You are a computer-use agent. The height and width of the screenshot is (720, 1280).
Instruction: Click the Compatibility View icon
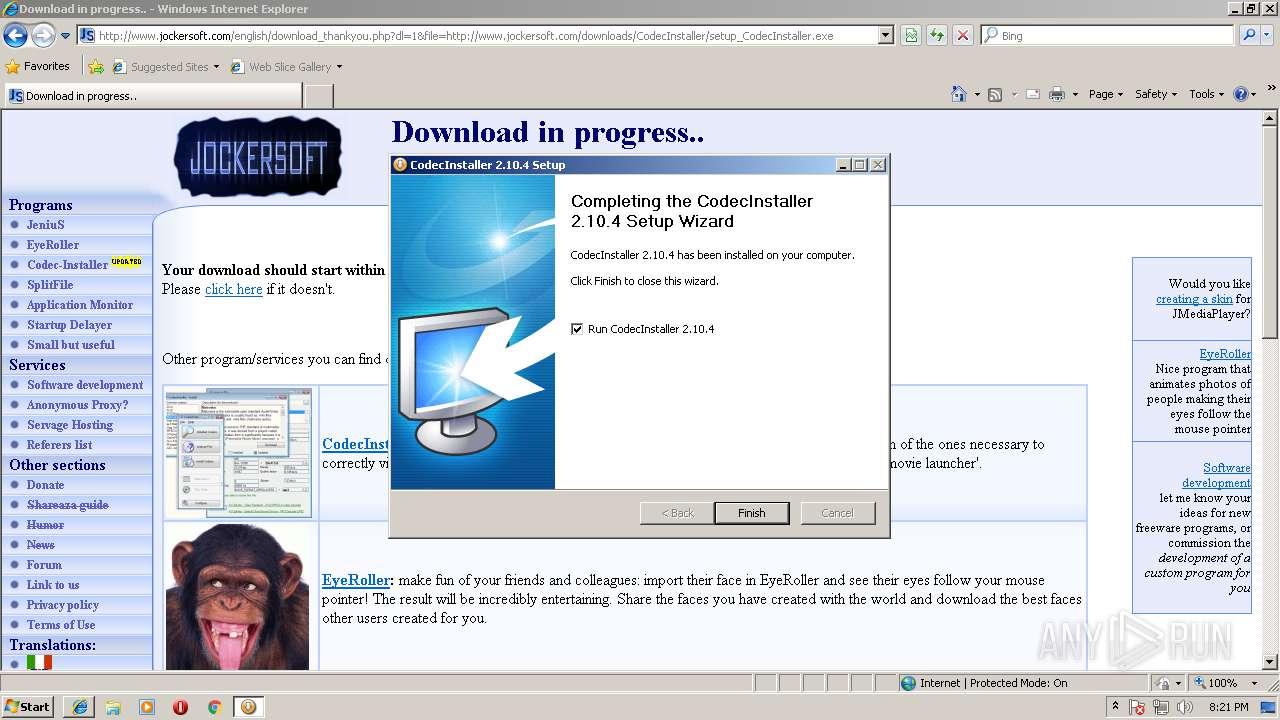[x=911, y=35]
